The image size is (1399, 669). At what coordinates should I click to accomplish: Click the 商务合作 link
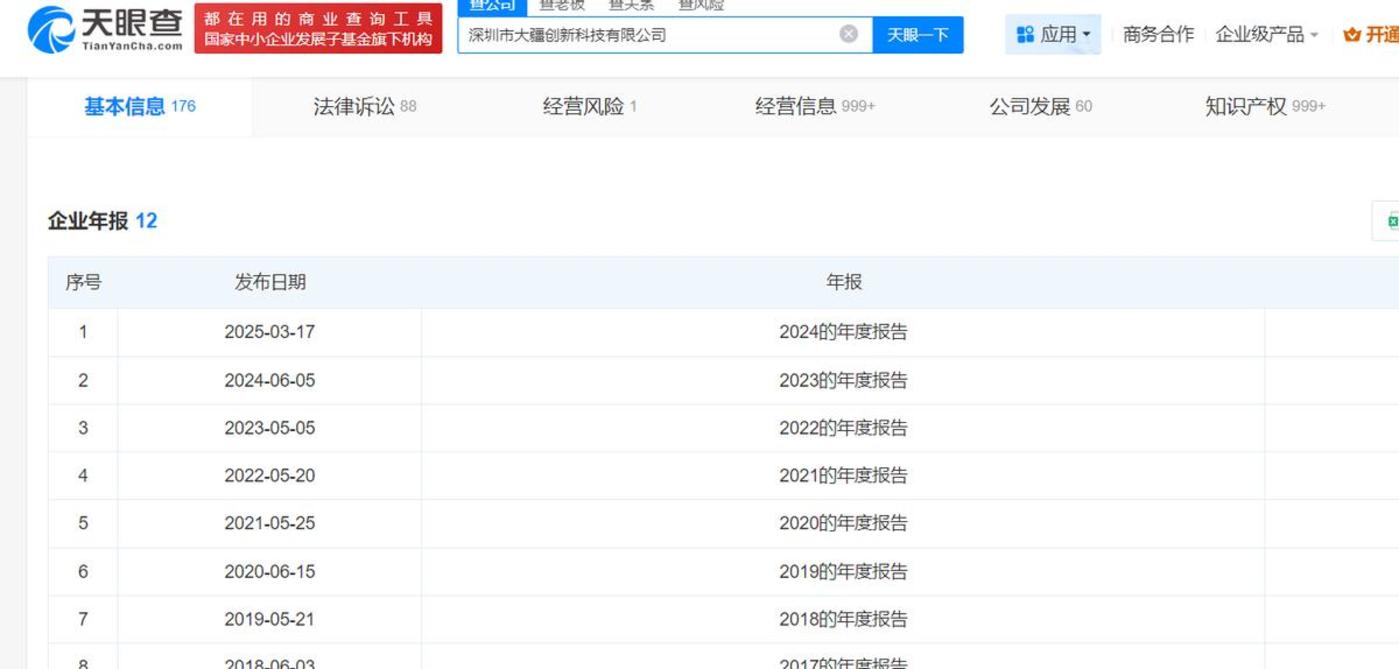[1158, 35]
